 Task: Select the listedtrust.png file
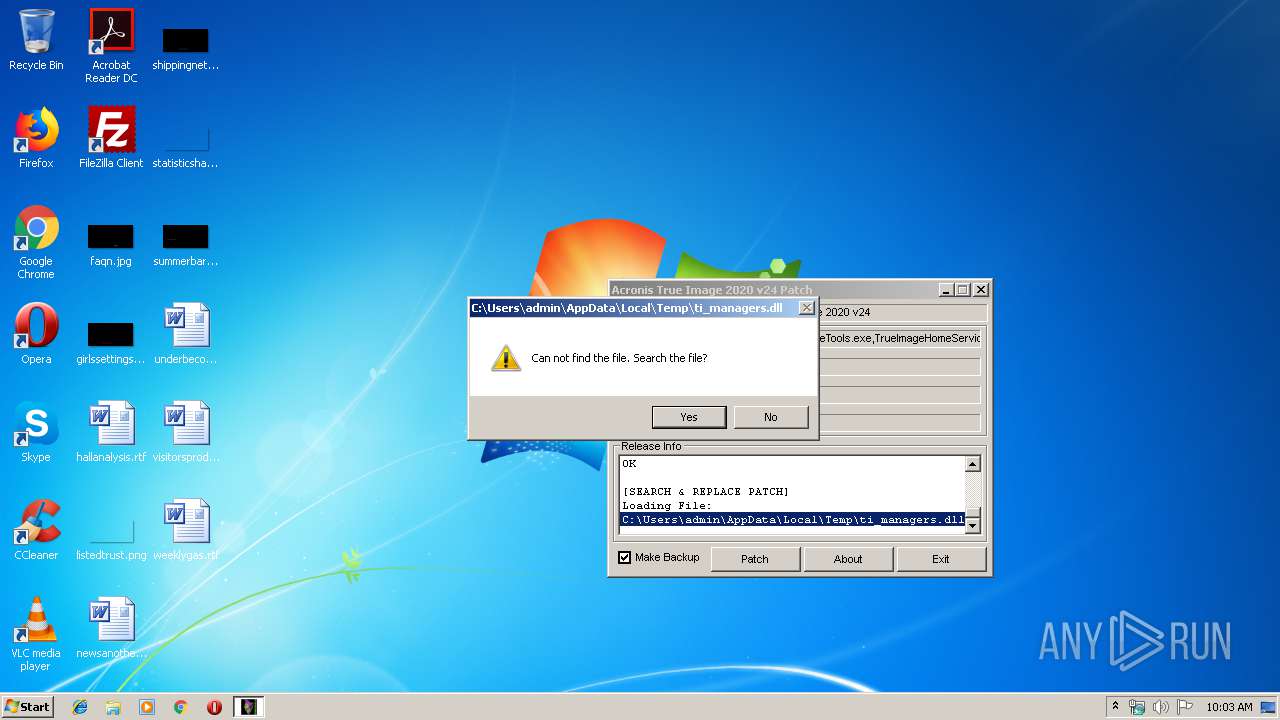point(111,538)
